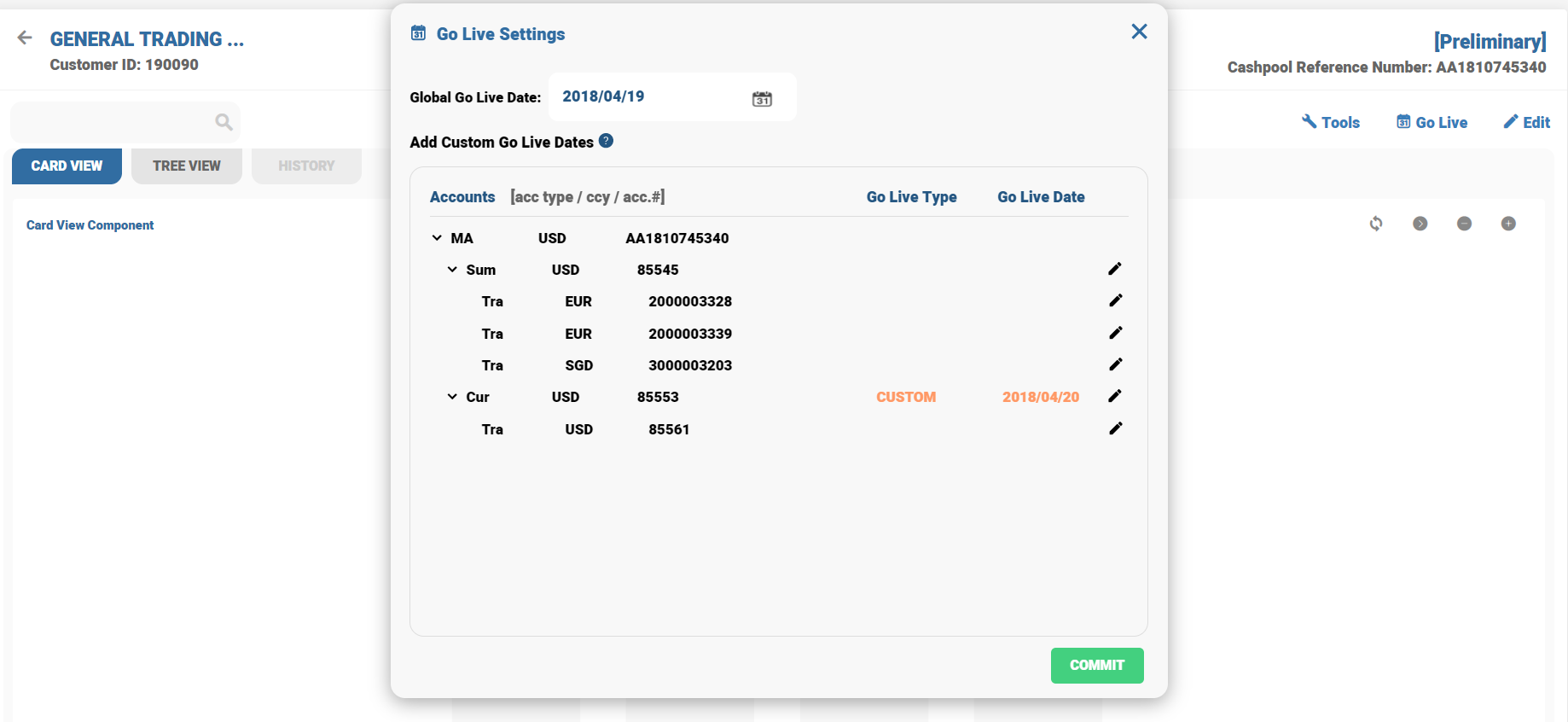Click the refresh icon in card view
The image size is (1568, 722).
pyautogui.click(x=1375, y=224)
